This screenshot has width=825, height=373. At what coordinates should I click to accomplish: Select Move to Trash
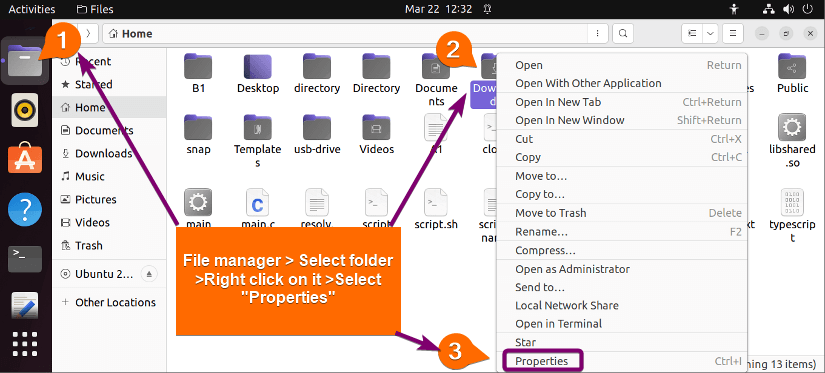pos(621,213)
